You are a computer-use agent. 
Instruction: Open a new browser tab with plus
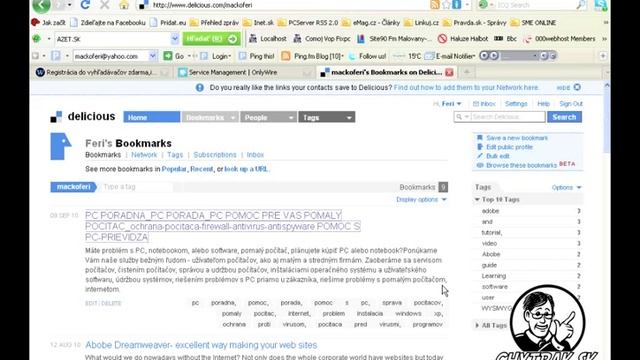[467, 72]
